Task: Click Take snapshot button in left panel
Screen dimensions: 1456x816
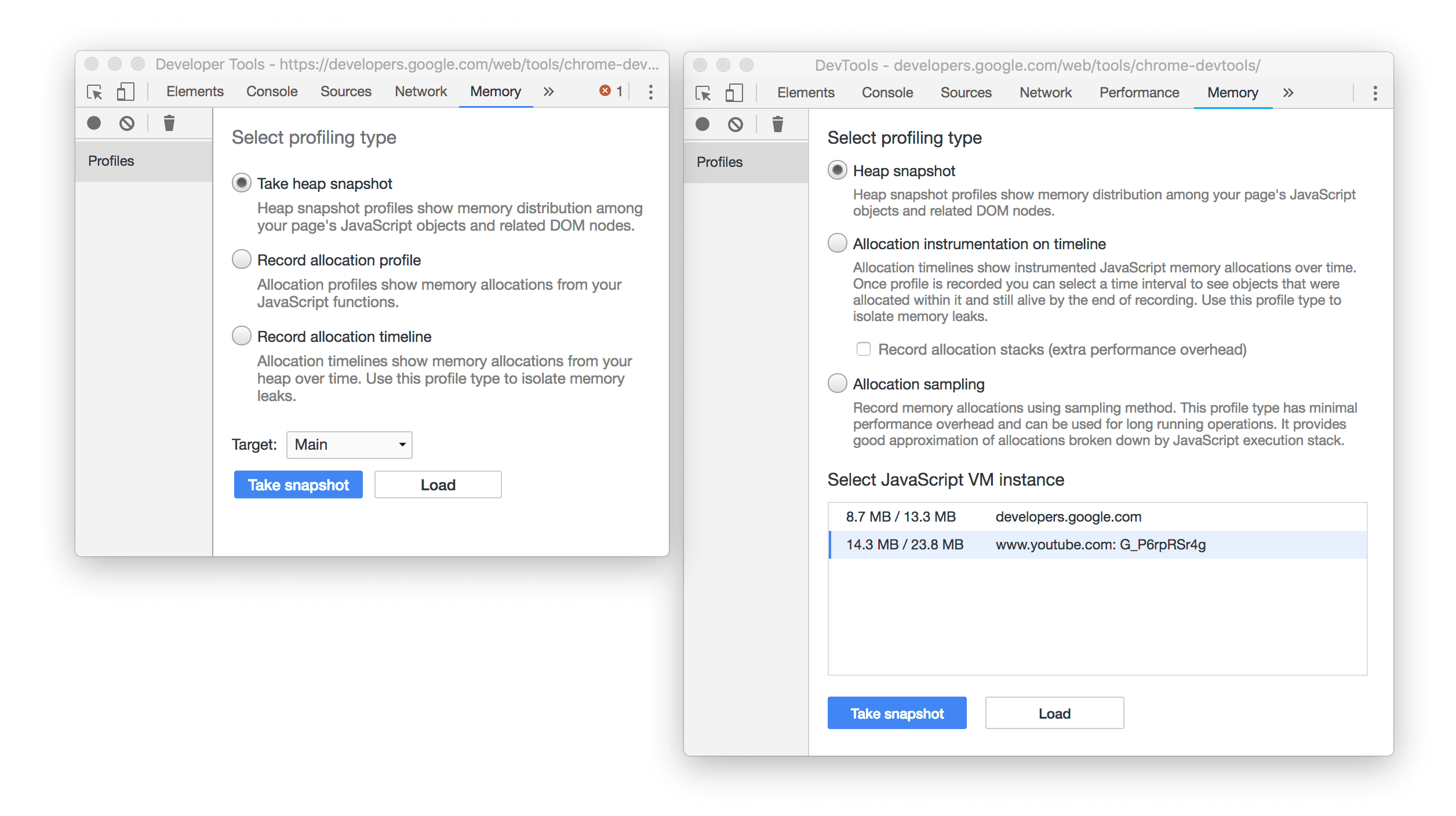Action: click(297, 484)
